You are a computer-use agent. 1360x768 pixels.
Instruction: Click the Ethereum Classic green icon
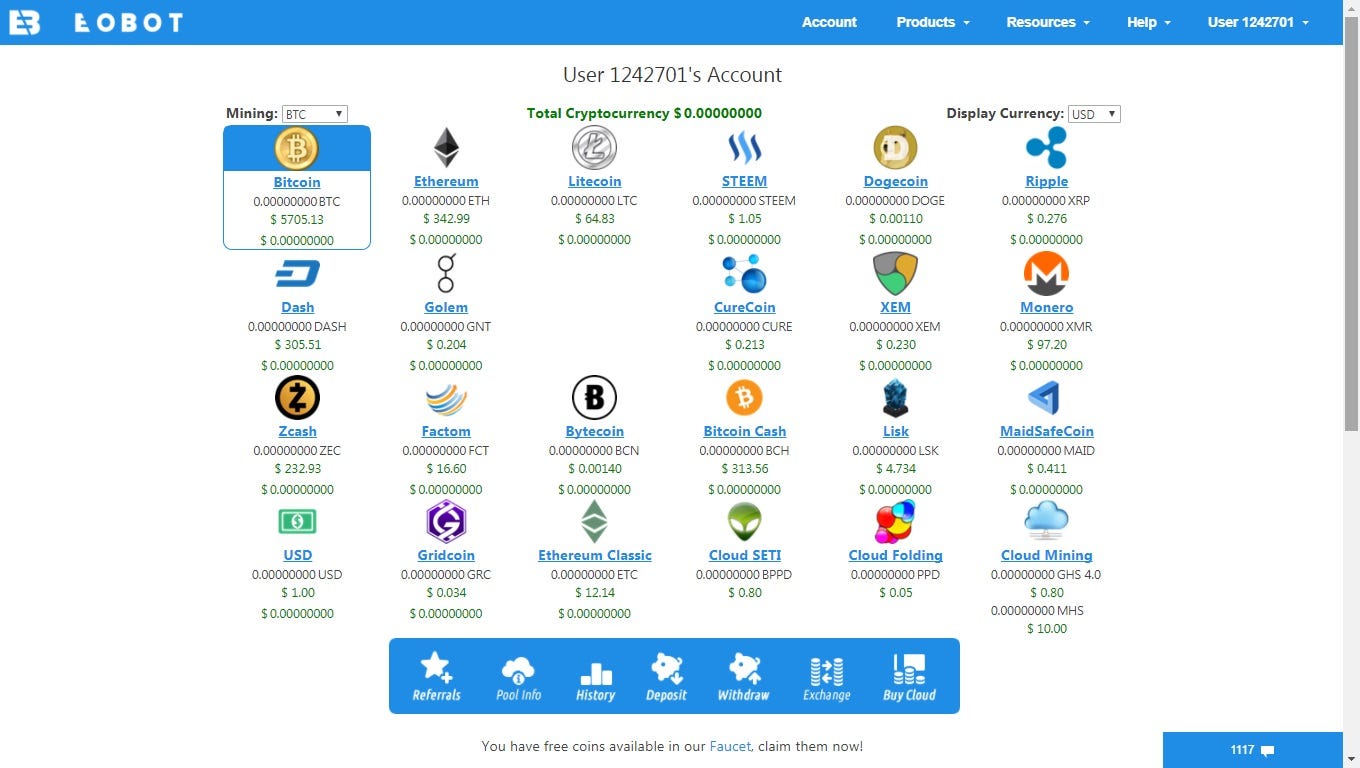[x=594, y=521]
